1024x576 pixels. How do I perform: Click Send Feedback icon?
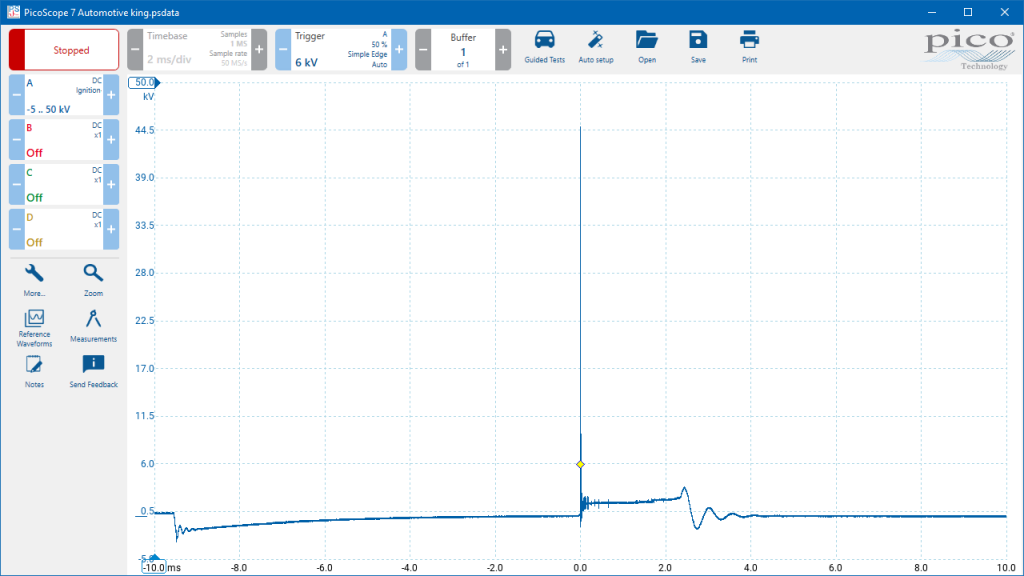[x=93, y=372]
